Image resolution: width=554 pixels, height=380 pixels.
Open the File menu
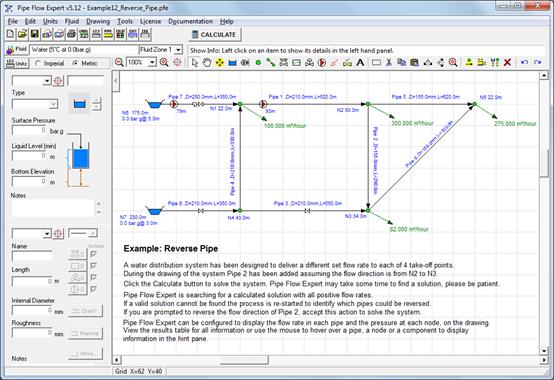(13, 21)
